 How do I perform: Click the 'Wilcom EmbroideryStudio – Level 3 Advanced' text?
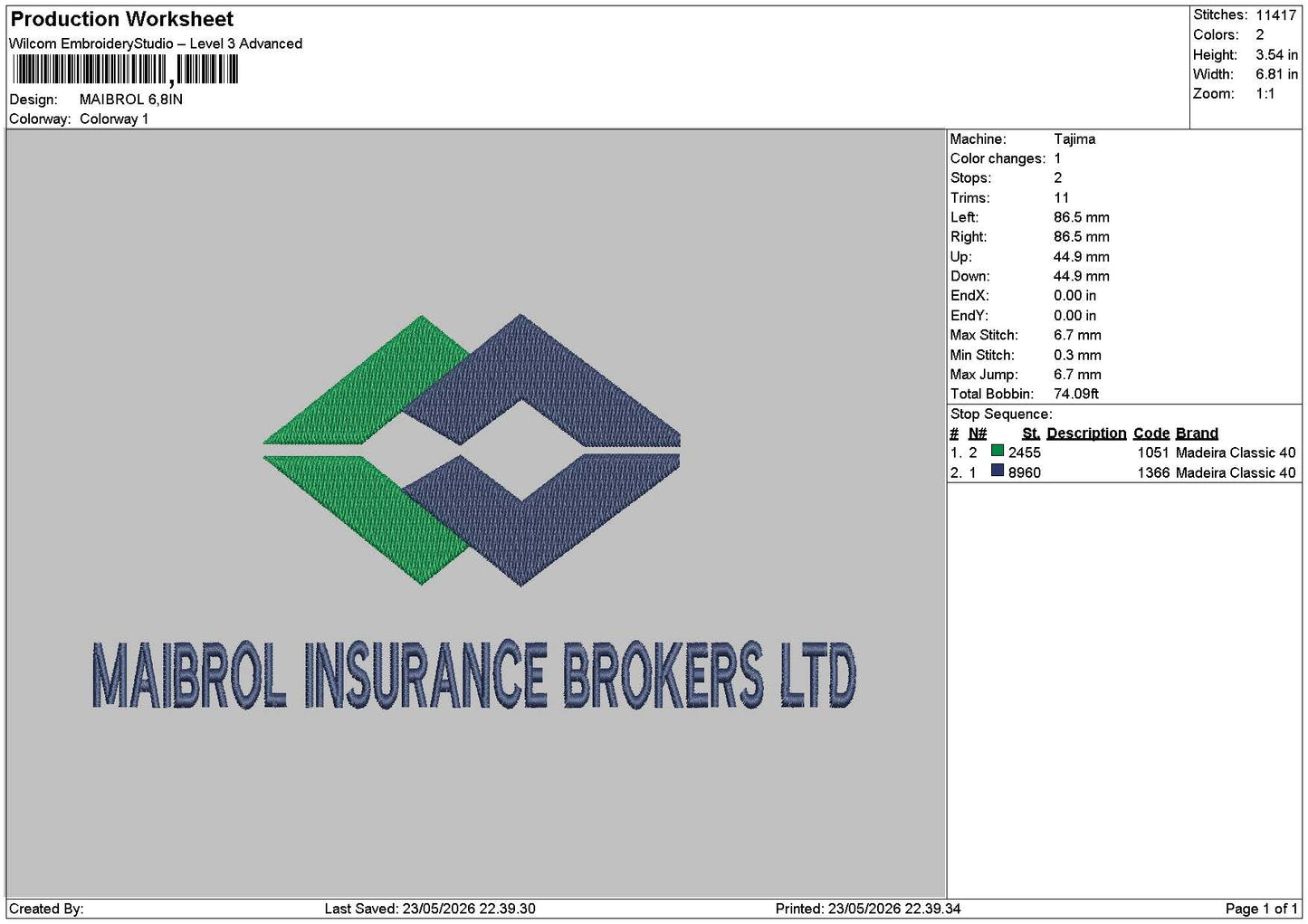tap(156, 43)
